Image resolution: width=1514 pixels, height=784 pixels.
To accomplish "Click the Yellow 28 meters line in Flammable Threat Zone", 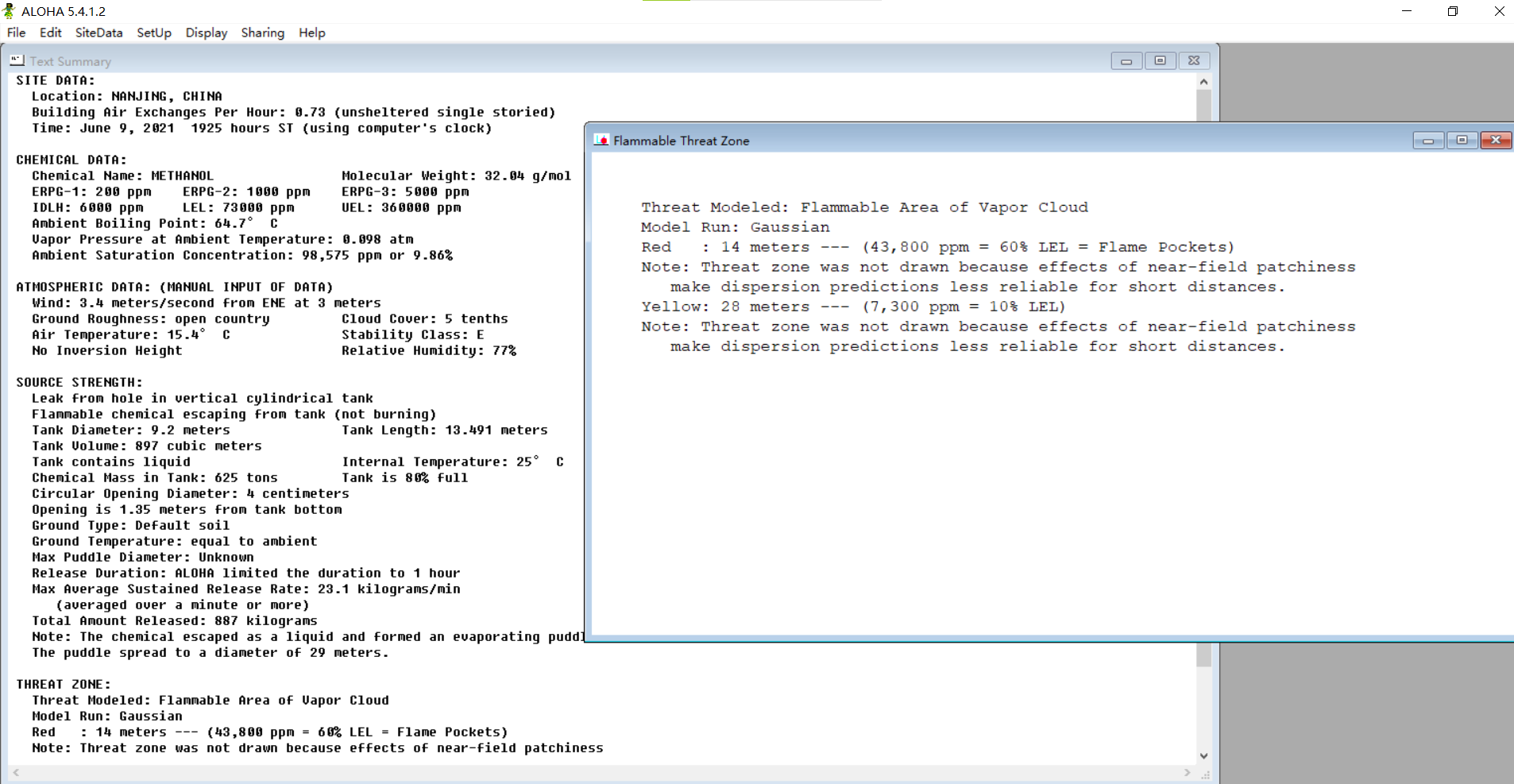I will tap(853, 307).
